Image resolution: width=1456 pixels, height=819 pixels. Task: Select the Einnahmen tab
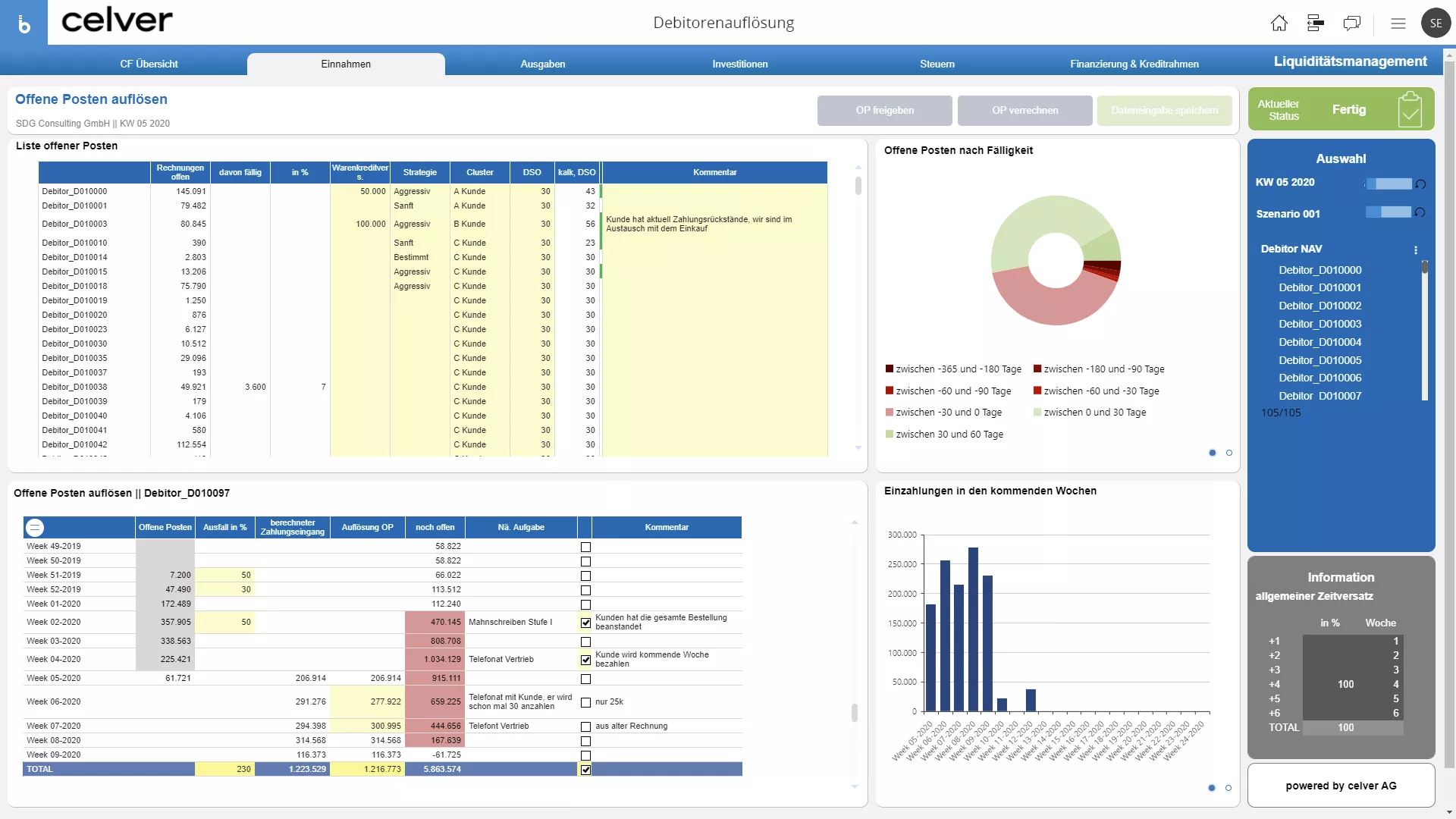pos(346,64)
